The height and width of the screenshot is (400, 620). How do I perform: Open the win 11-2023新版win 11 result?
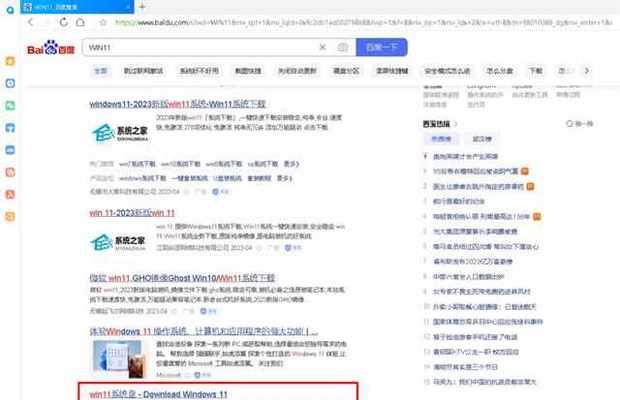(x=132, y=213)
